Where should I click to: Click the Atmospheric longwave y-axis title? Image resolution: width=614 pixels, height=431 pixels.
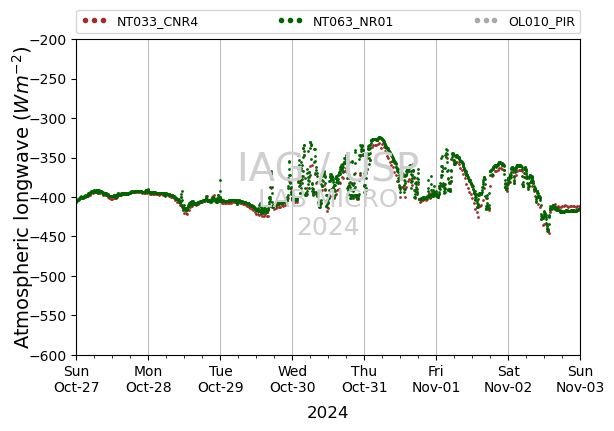pos(22,198)
